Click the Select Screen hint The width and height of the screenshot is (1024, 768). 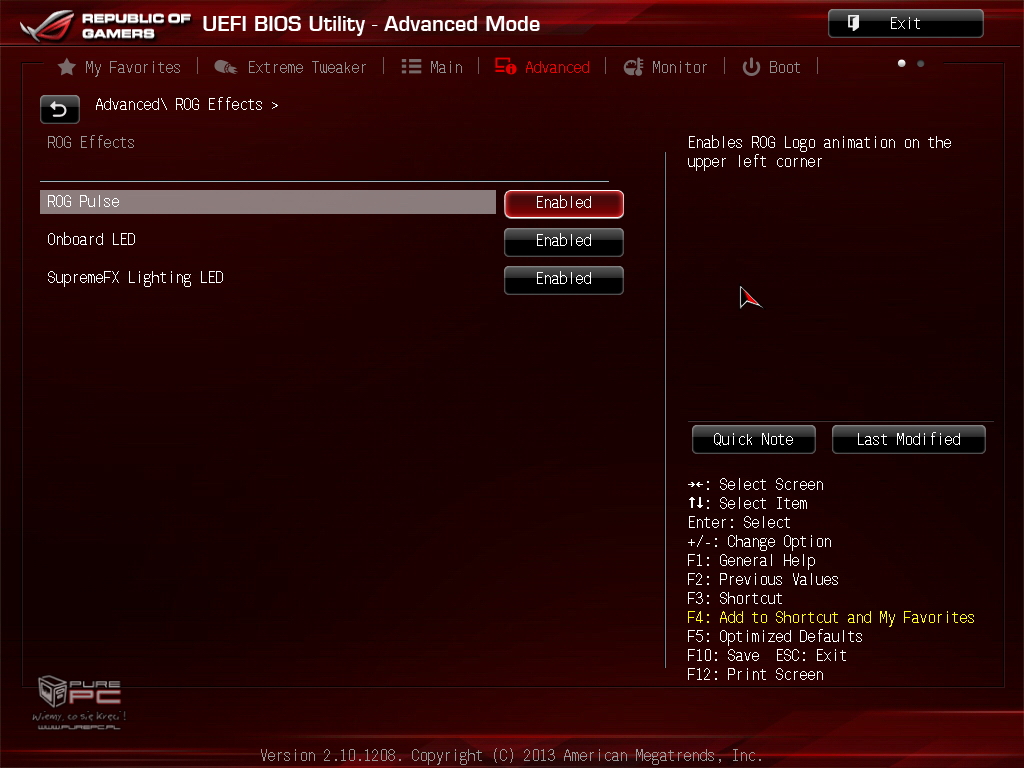click(756, 485)
